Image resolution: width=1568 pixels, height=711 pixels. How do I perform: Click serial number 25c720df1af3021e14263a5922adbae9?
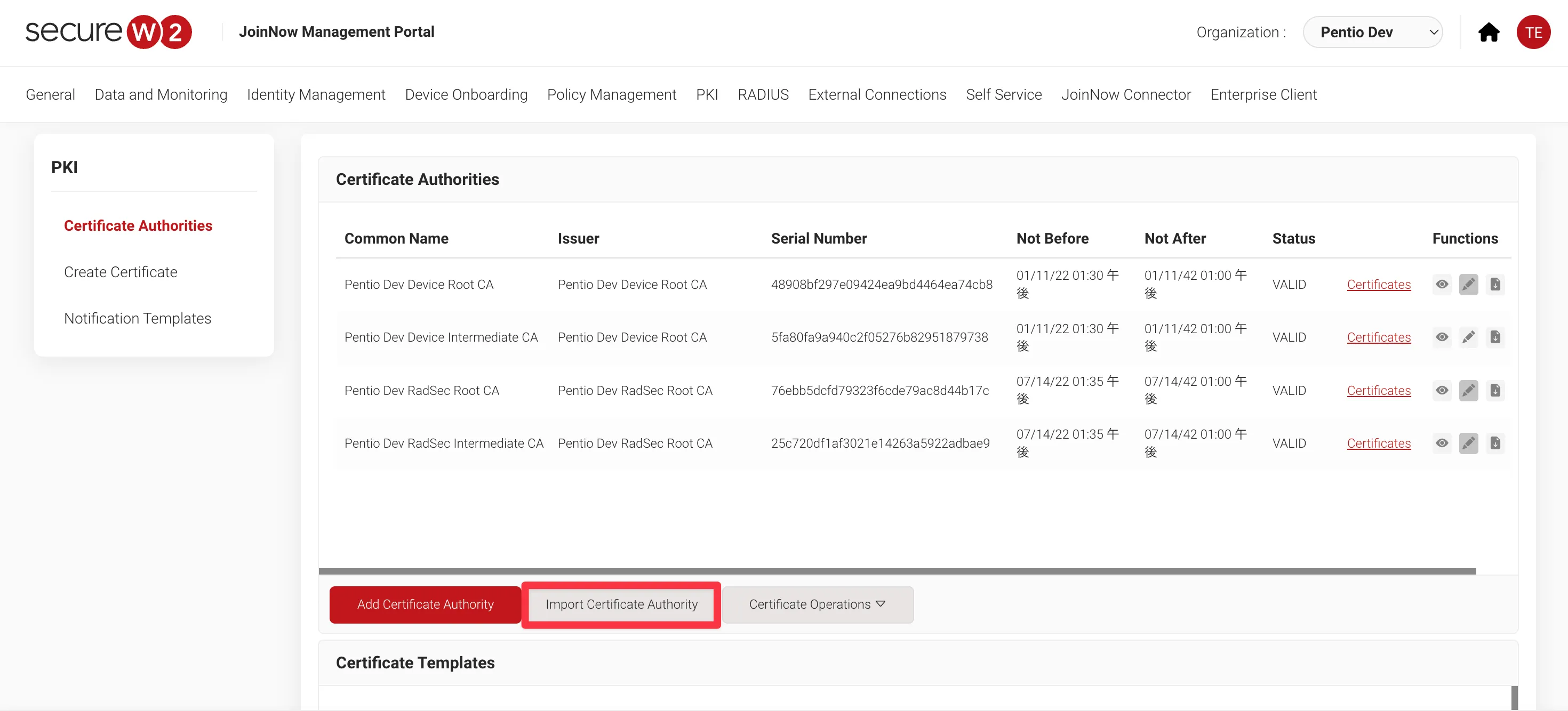point(880,443)
